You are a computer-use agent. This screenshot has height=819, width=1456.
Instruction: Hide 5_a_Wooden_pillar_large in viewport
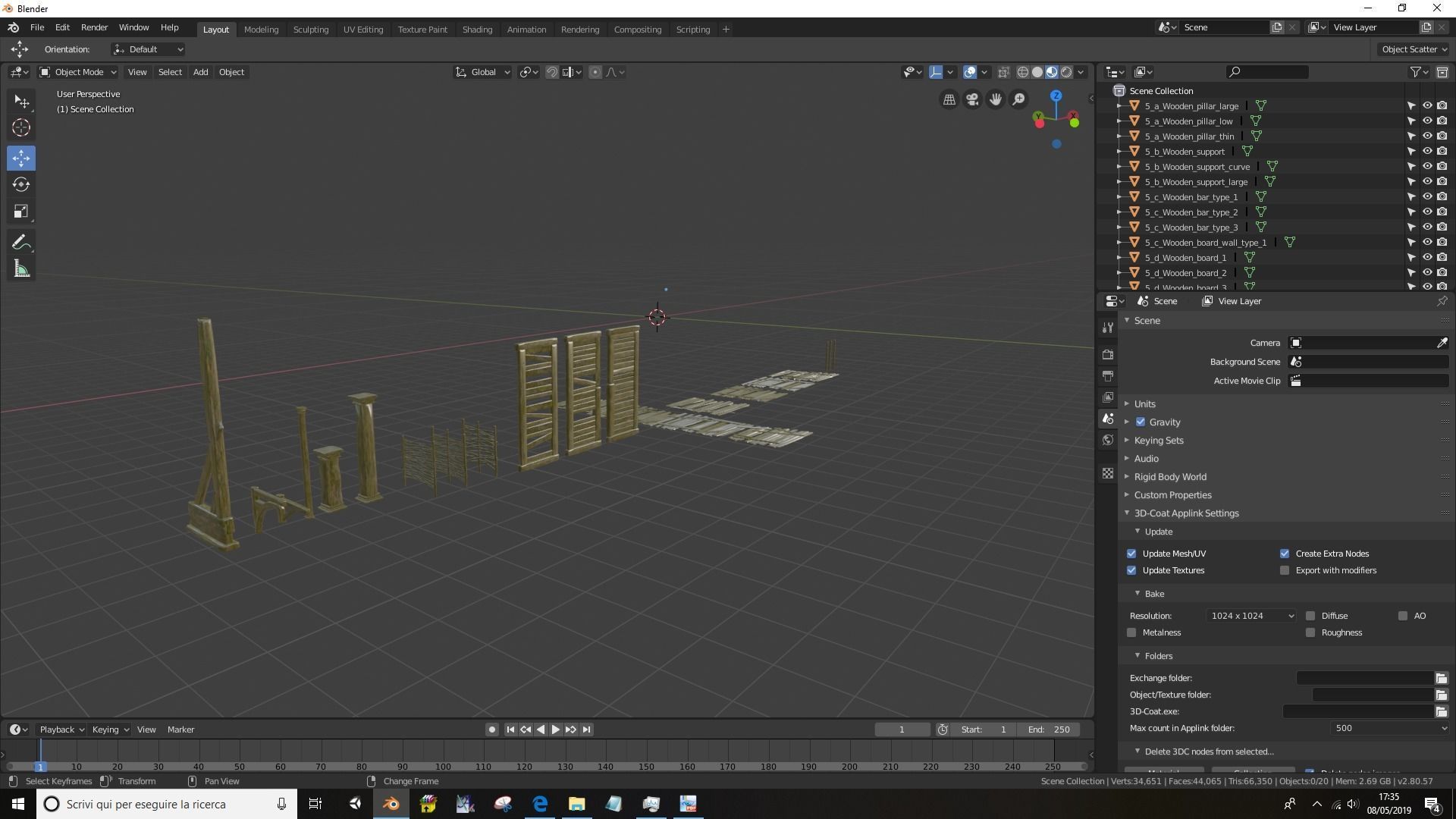[x=1426, y=106]
